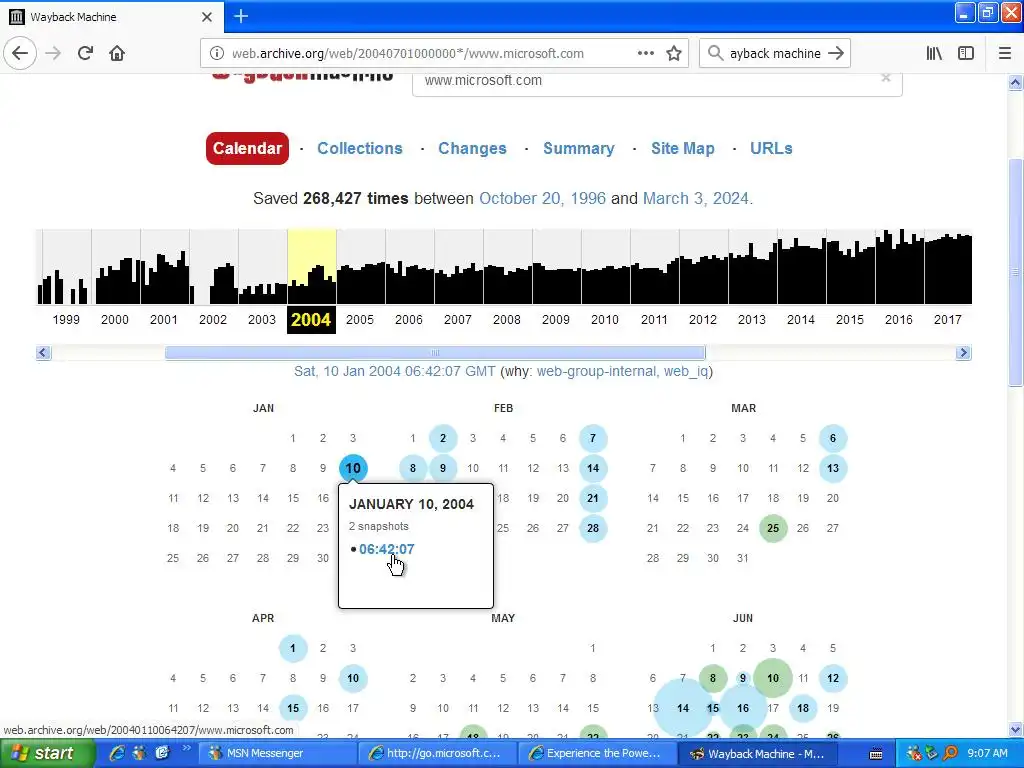This screenshot has height=768, width=1024.
Task: Select year 2003 in the timeline
Action: pyautogui.click(x=262, y=319)
